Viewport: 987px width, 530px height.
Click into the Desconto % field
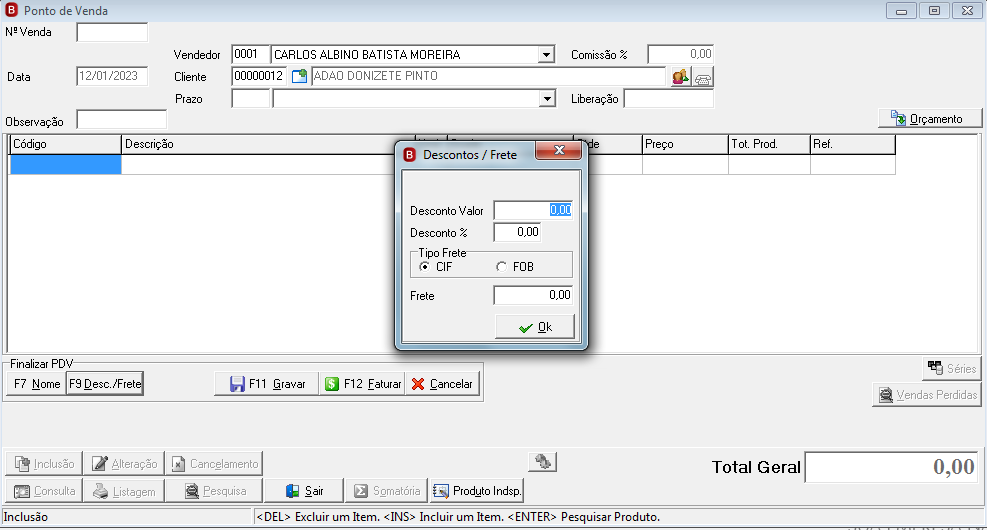coord(517,232)
